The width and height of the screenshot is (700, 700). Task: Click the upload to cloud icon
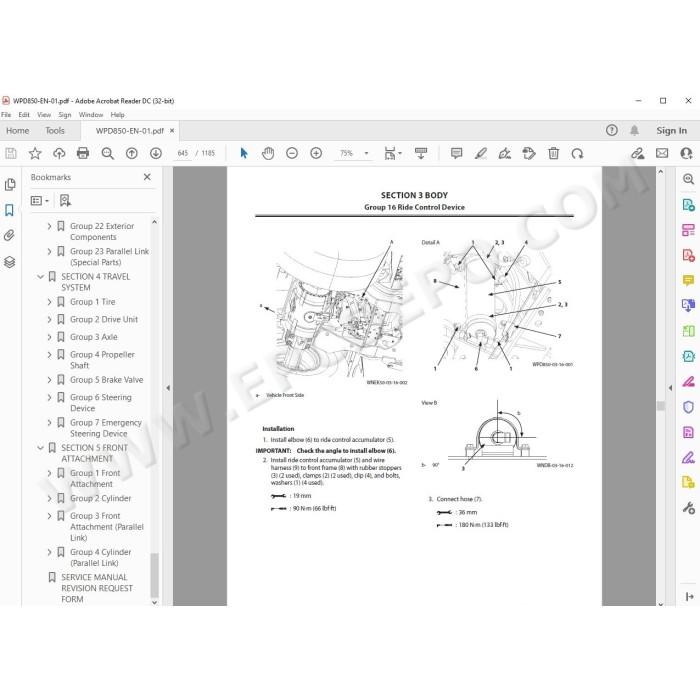[59, 154]
